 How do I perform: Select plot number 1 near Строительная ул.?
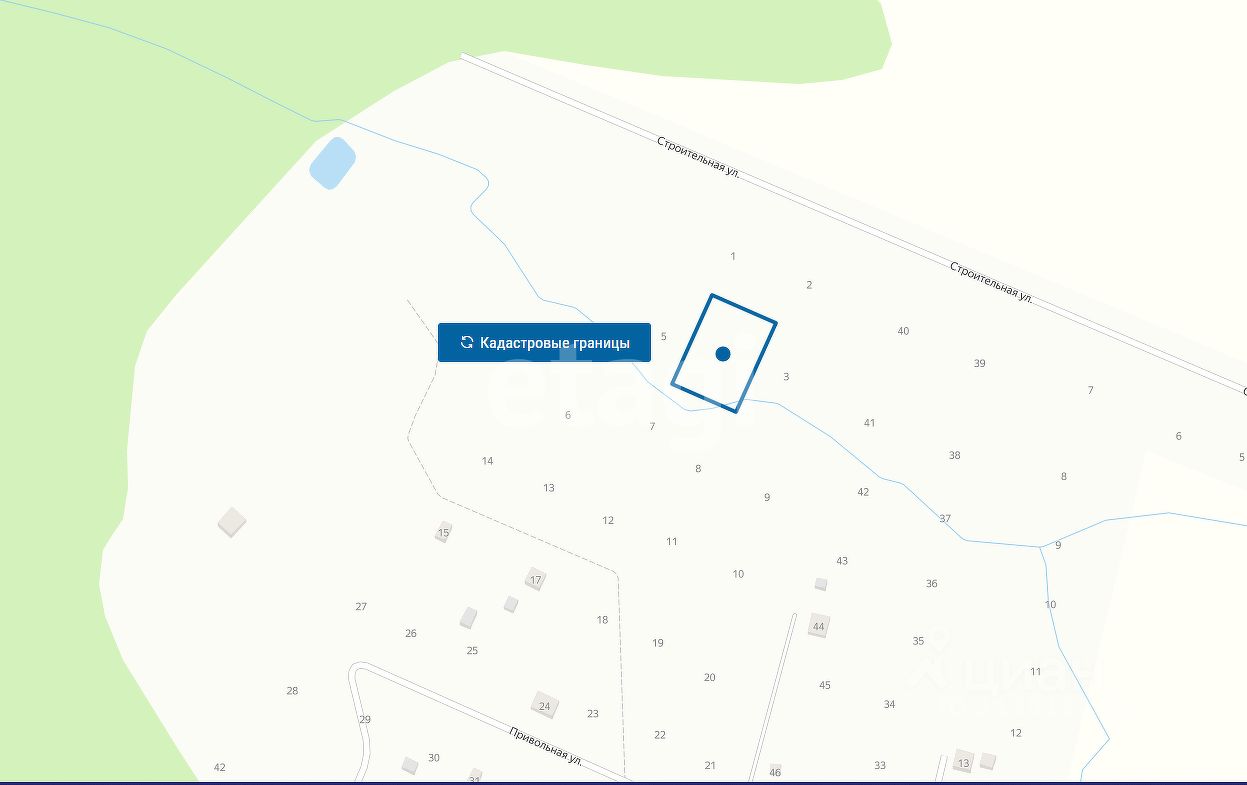click(733, 256)
